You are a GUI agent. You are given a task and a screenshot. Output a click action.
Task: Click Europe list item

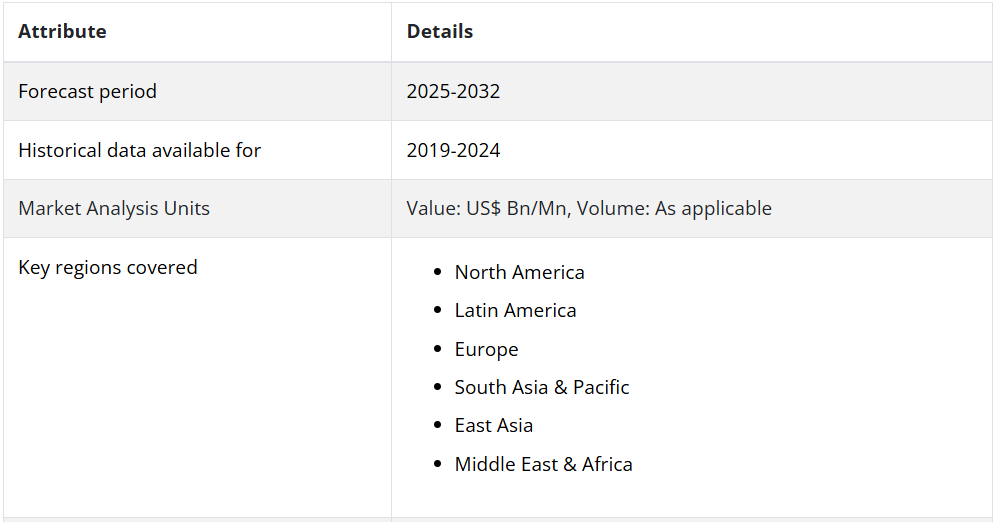click(486, 349)
